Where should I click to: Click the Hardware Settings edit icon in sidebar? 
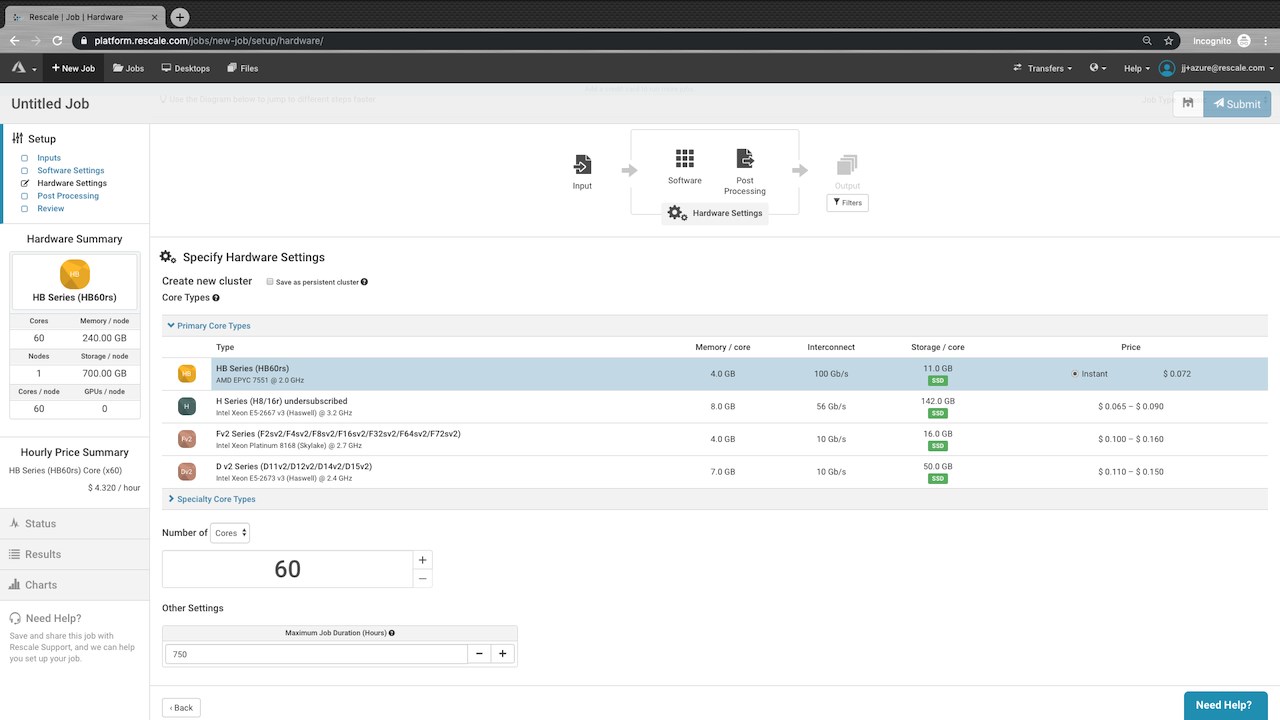25,183
